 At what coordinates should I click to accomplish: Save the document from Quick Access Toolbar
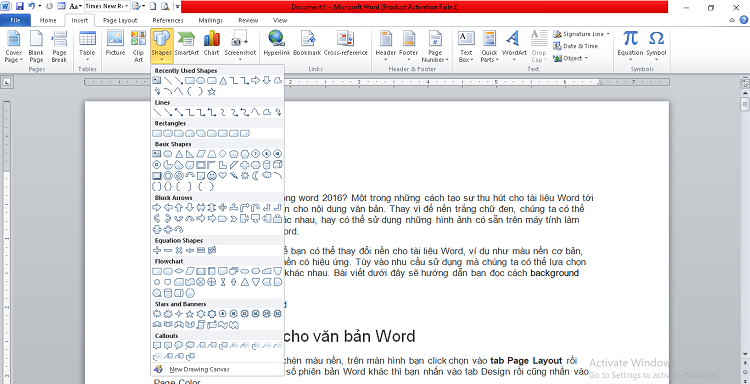[20, 7]
